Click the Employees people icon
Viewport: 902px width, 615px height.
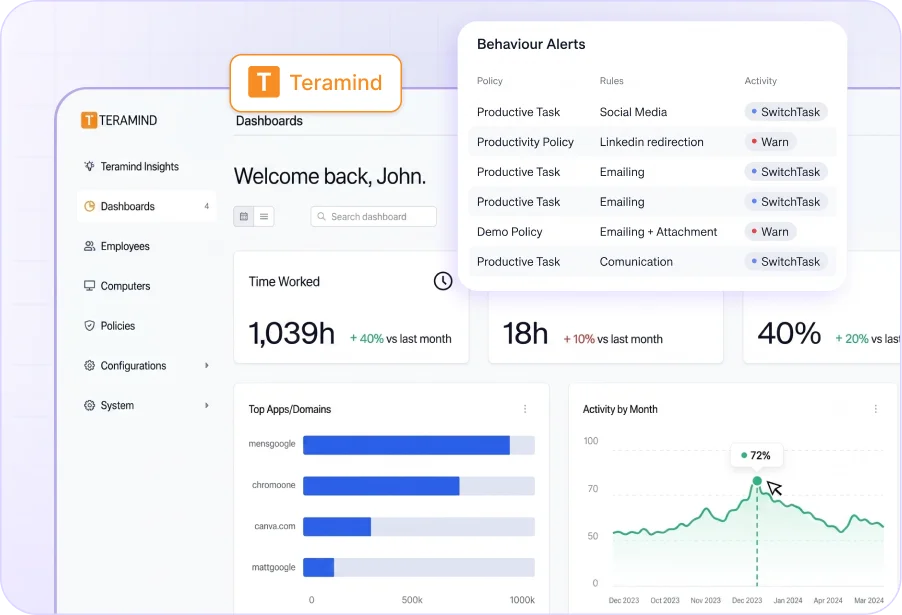pos(89,246)
